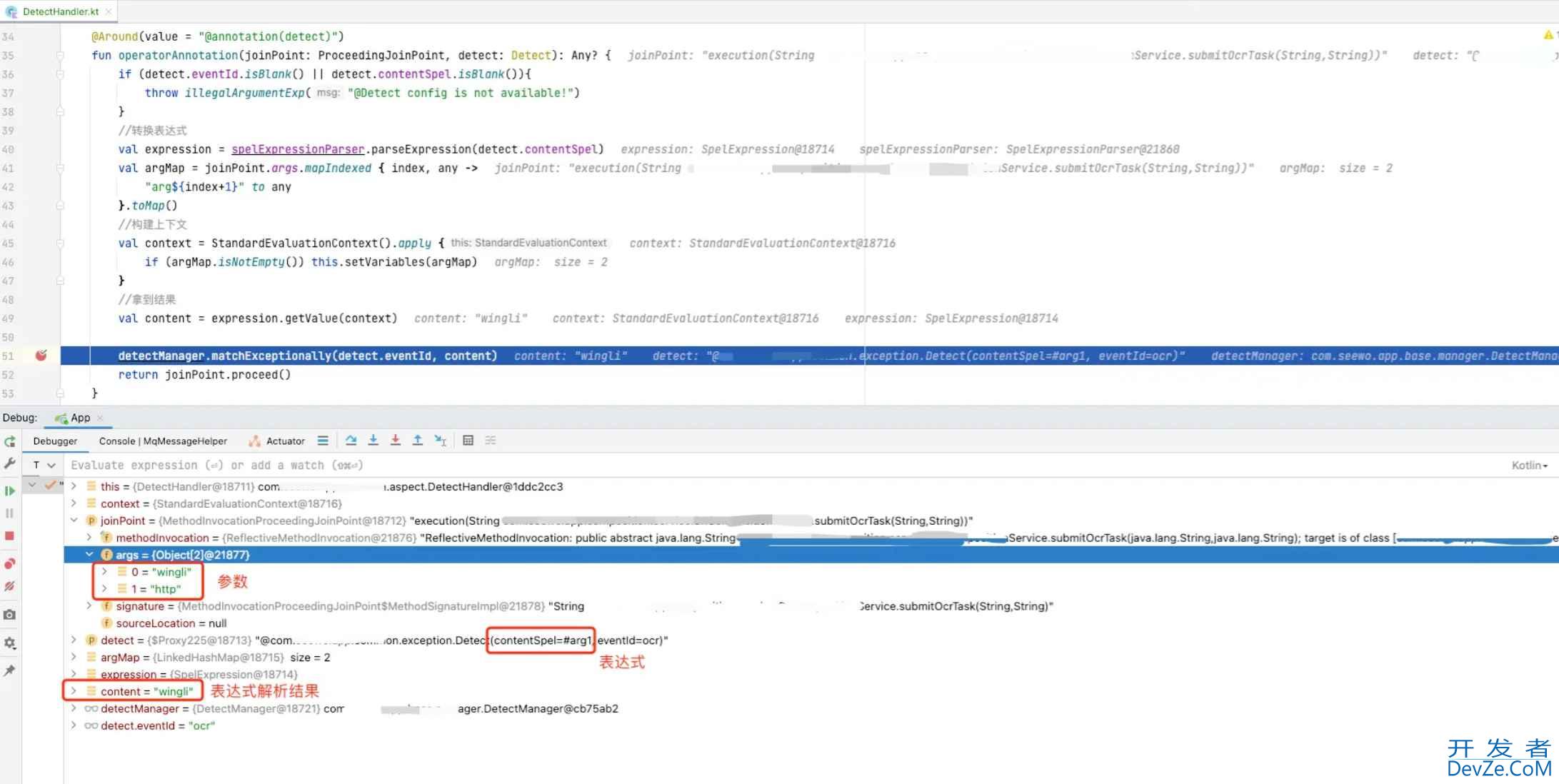
Task: Fold mapIndexed lambda at line 41
Action: (60, 169)
